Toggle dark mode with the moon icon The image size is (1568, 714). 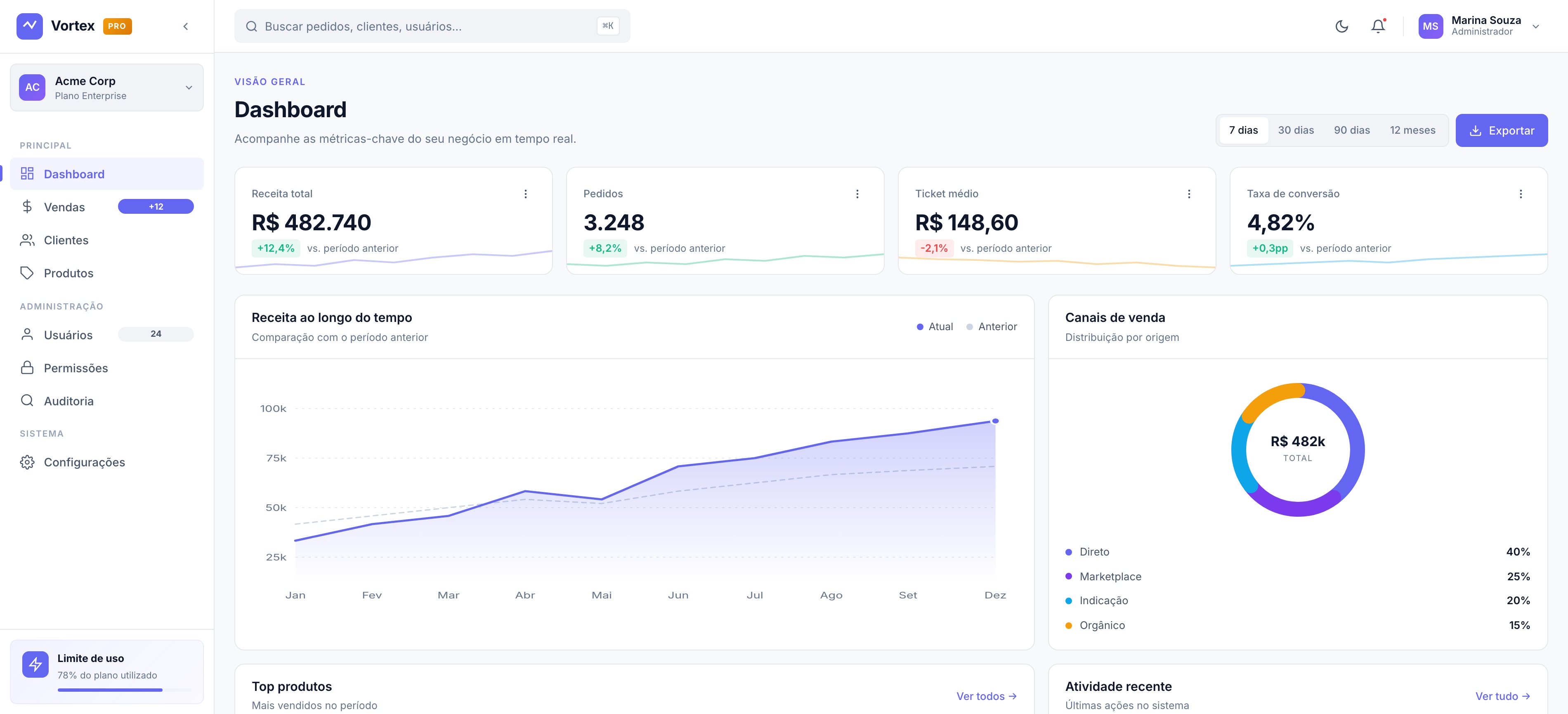pyautogui.click(x=1341, y=26)
